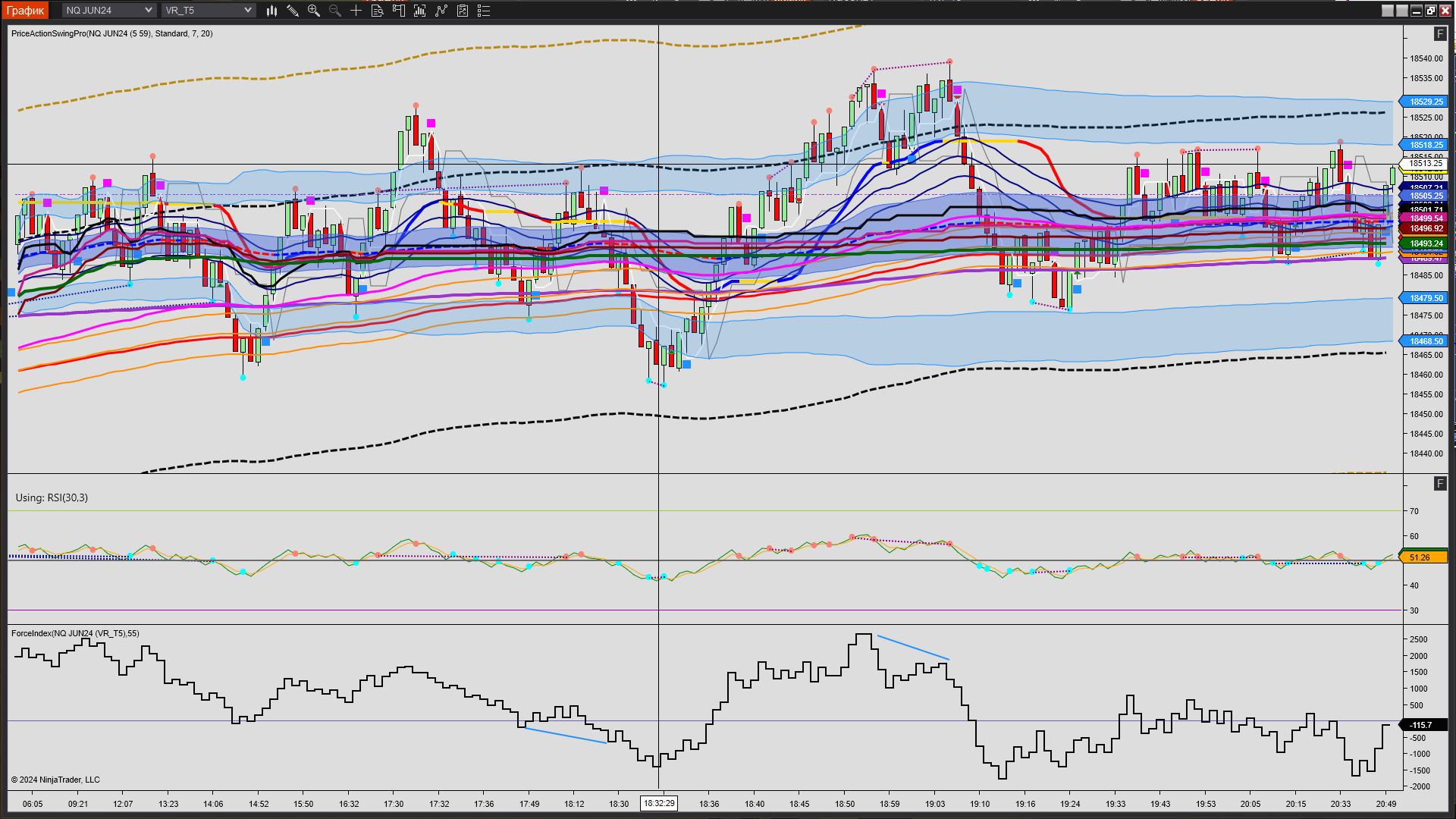Image resolution: width=1456 pixels, height=819 pixels.
Task: Click the 17:30 time axis label
Action: (394, 804)
